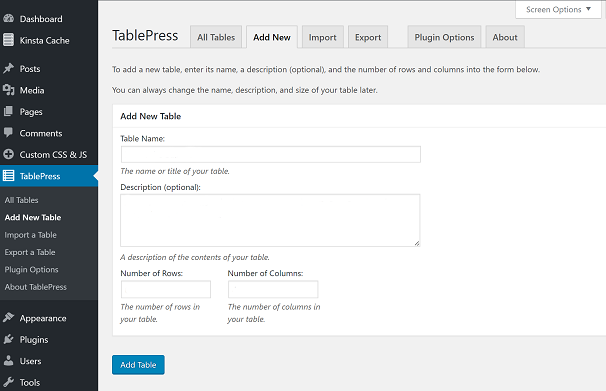Screen dimensions: 606x391
Task: Open the Media menu item
Action: point(32,90)
